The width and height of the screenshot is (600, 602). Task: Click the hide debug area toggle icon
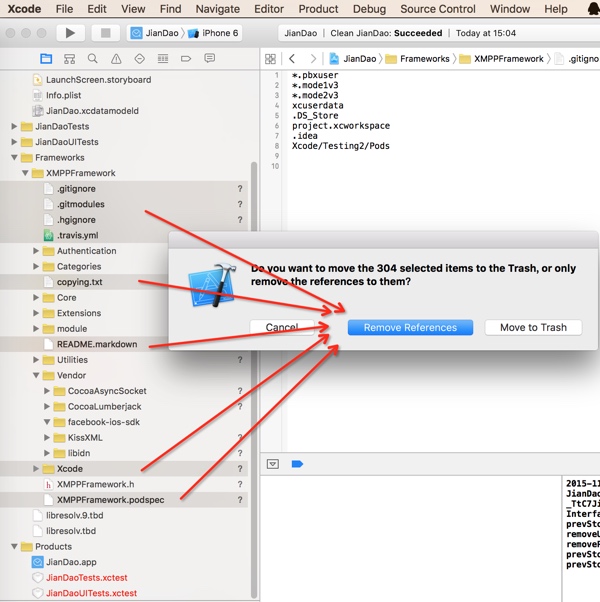pyautogui.click(x=273, y=464)
